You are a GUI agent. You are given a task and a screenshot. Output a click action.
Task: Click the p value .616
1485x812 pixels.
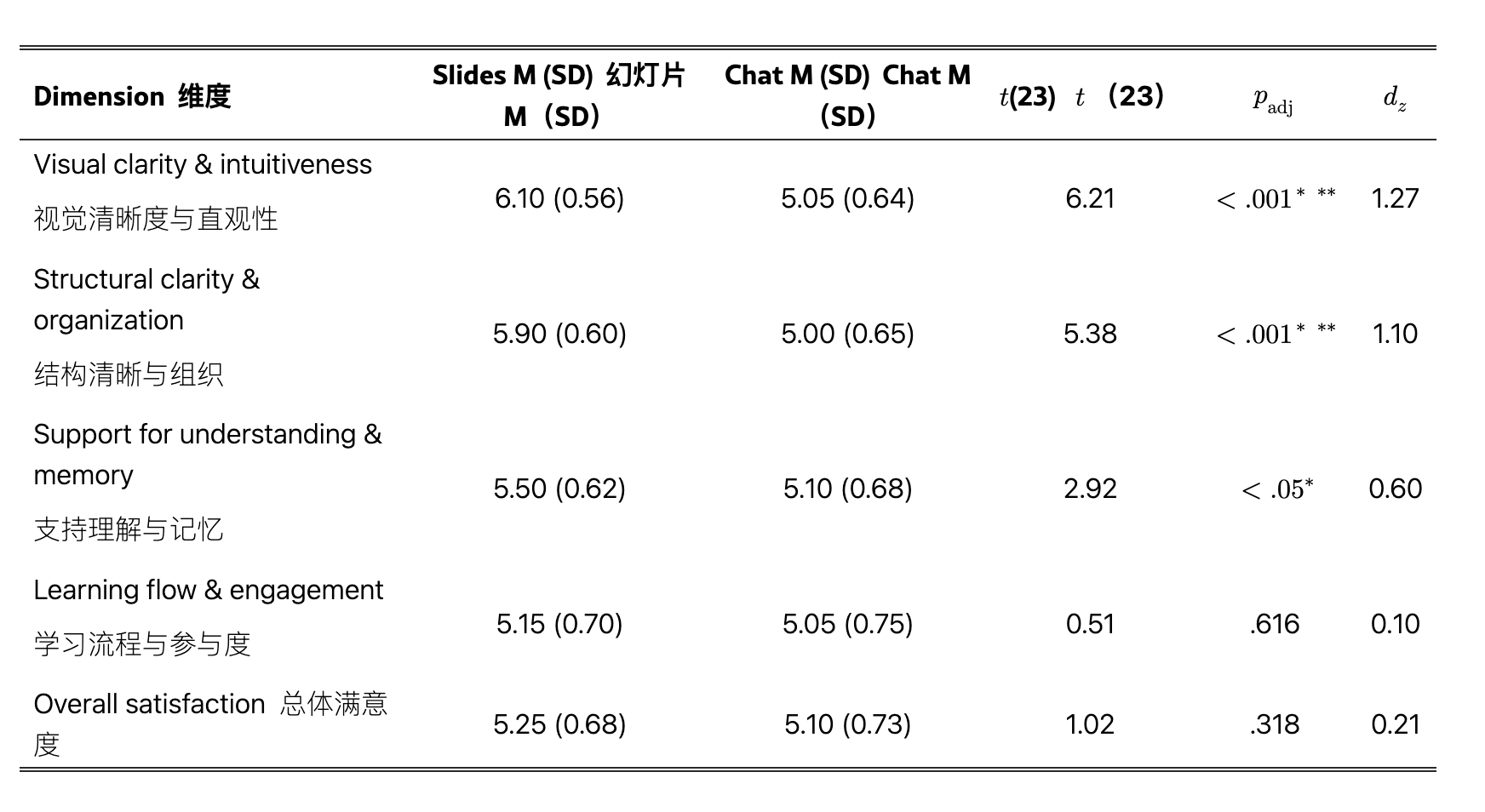tap(1275, 624)
